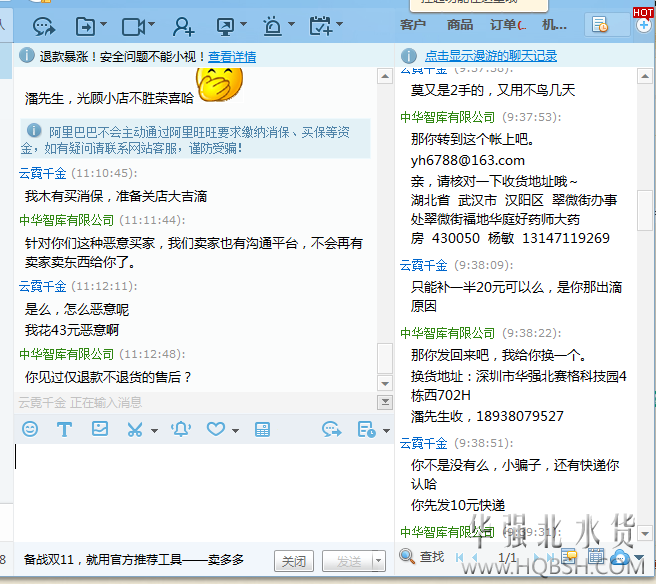Click the 查找 search magnifier icon
This screenshot has width=656, height=584.
[x=407, y=556]
